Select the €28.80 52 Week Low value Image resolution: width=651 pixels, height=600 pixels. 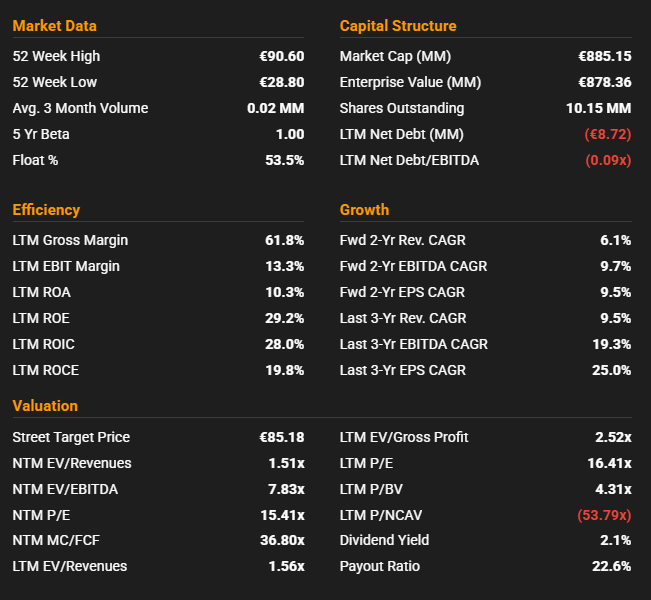[x=281, y=82]
